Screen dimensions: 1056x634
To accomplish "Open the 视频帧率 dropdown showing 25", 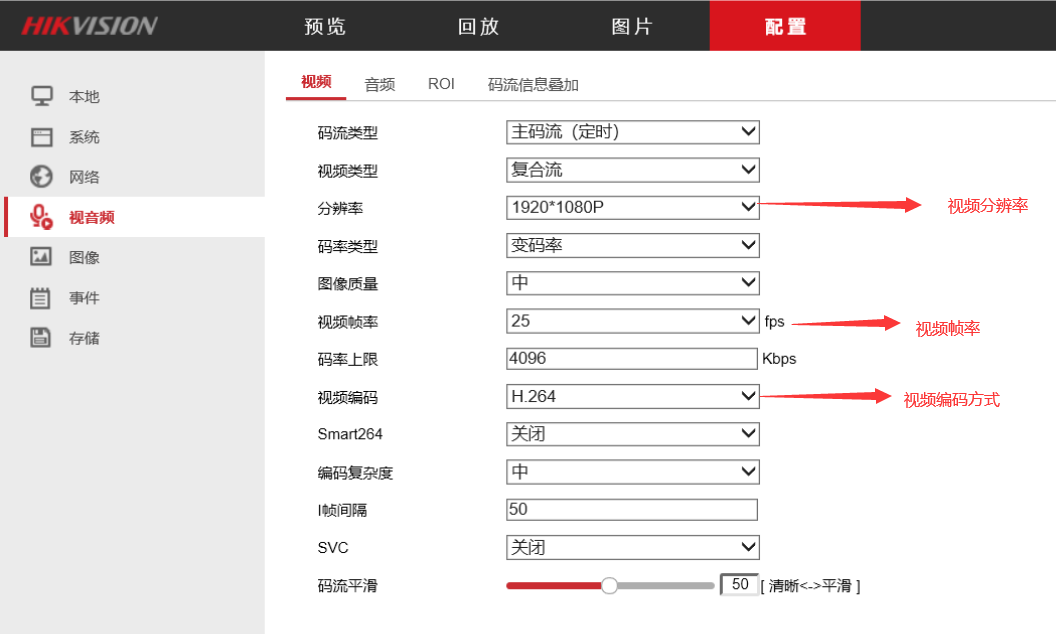I will click(632, 321).
